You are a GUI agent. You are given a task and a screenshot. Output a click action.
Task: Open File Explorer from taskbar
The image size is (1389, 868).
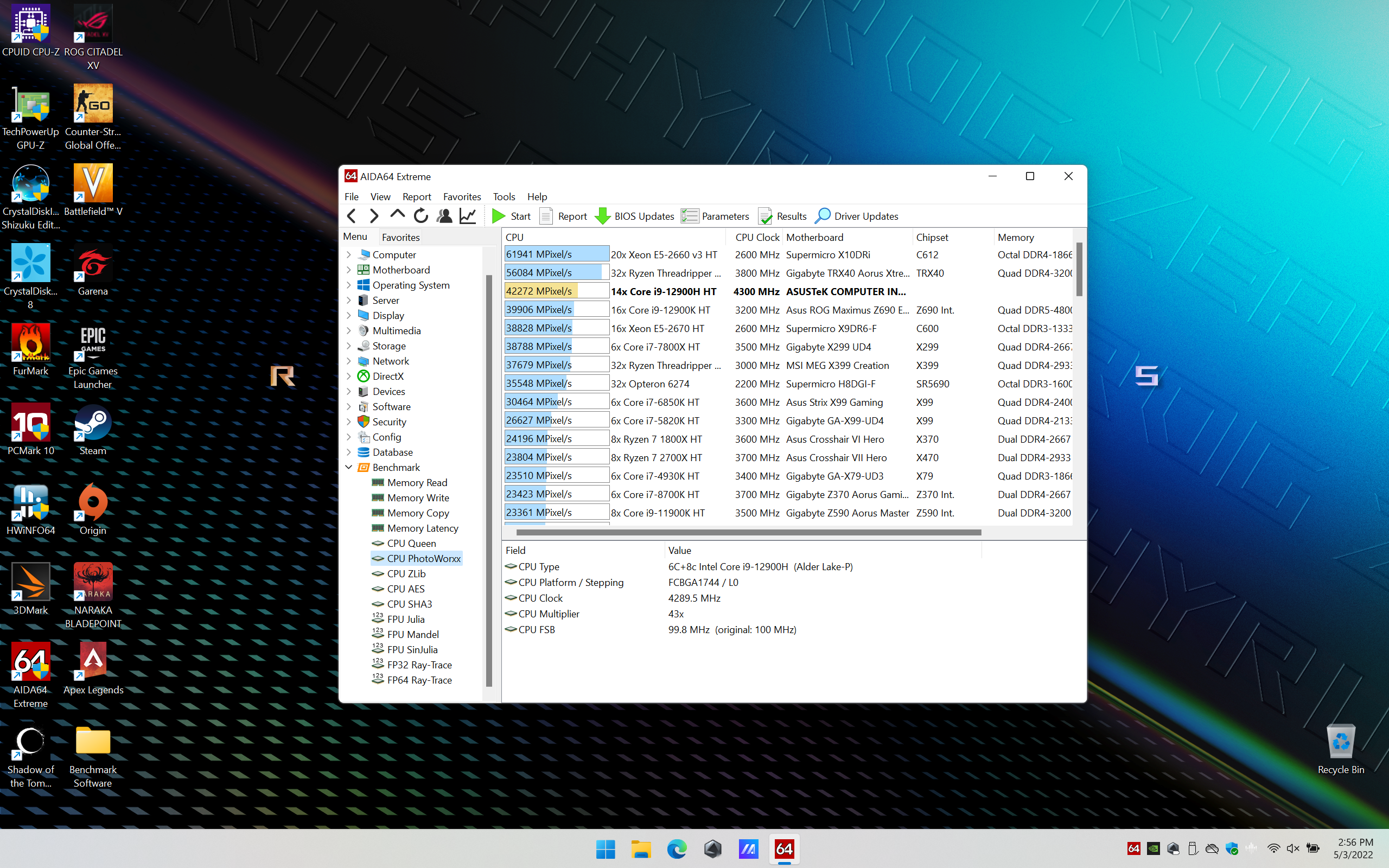click(641, 848)
